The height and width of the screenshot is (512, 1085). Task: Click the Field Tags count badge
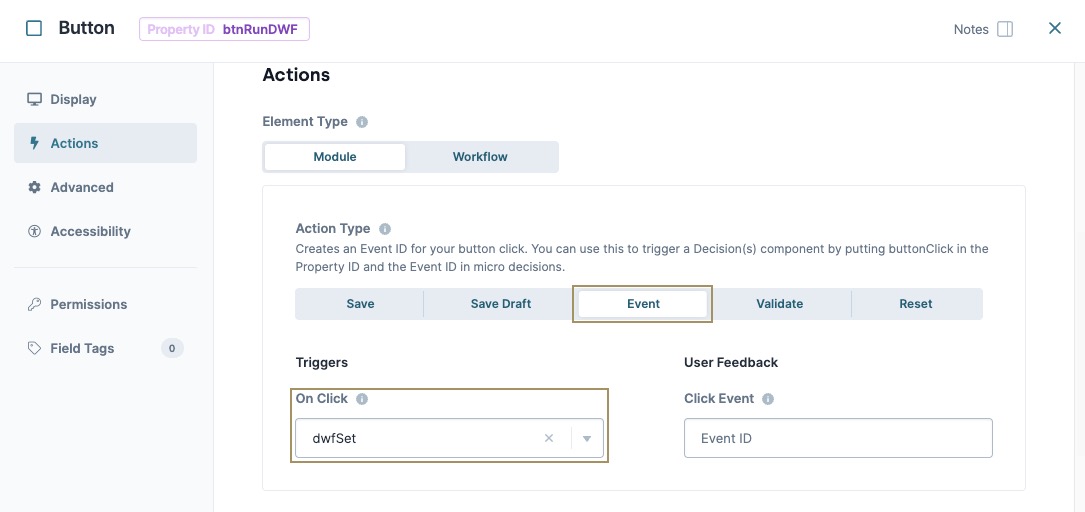(172, 348)
